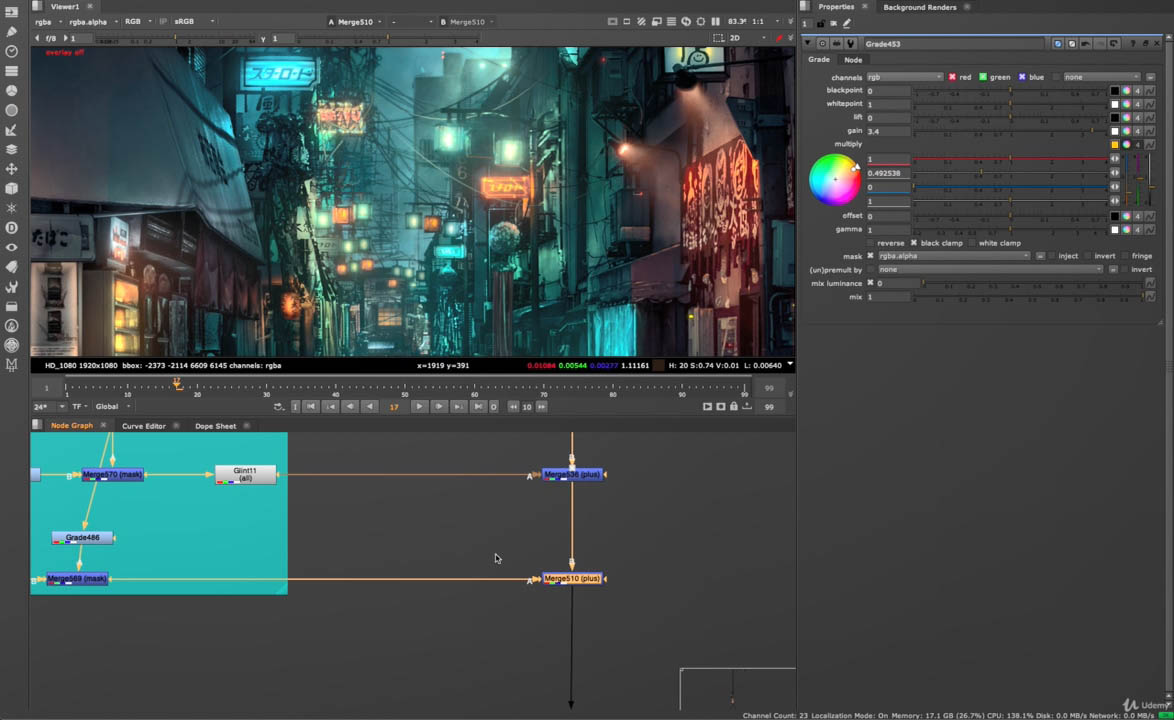Click the viewer pause icon
Image resolution: width=1174 pixels, height=720 pixels.
pyautogui.click(x=716, y=22)
